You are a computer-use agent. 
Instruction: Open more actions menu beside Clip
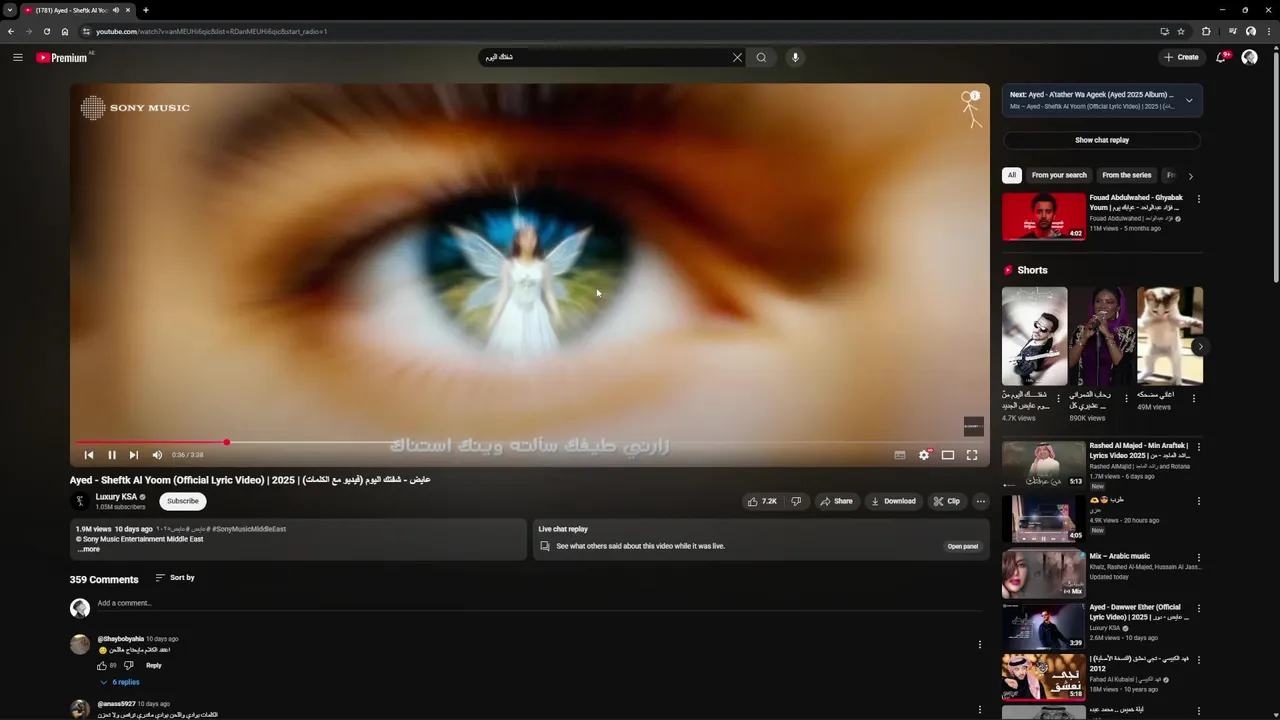tap(981, 501)
